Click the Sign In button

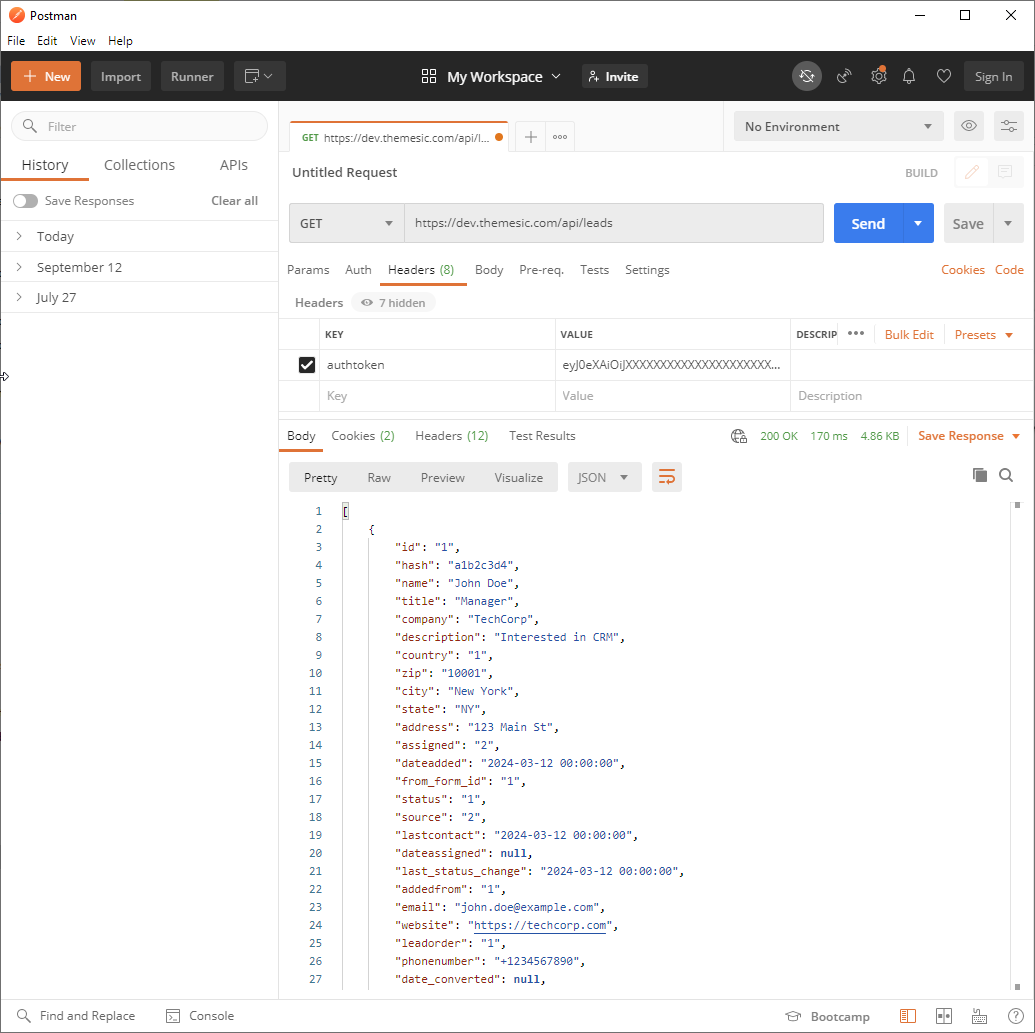click(x=993, y=77)
